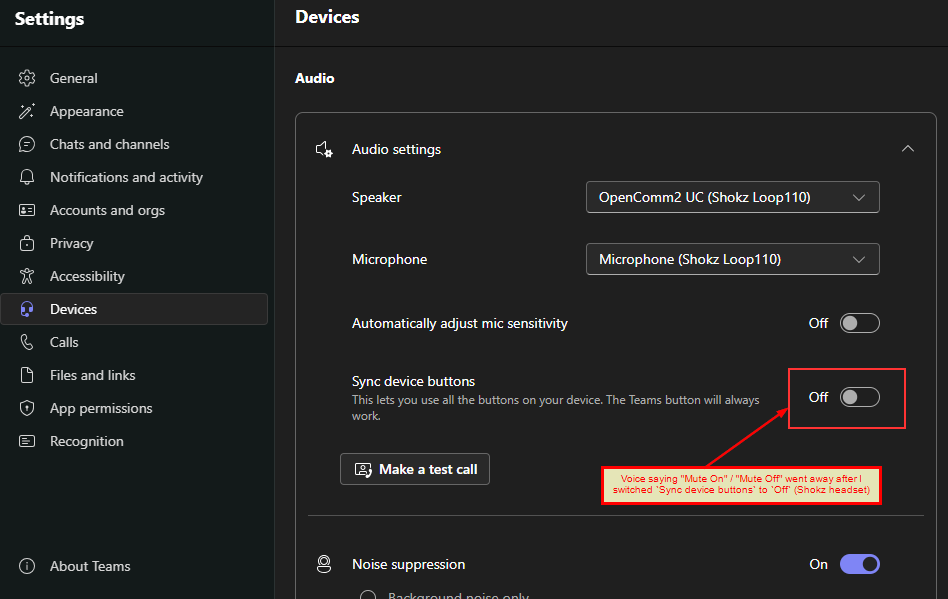This screenshot has width=948, height=599.
Task: Go to Appearance settings
Action: click(134, 111)
